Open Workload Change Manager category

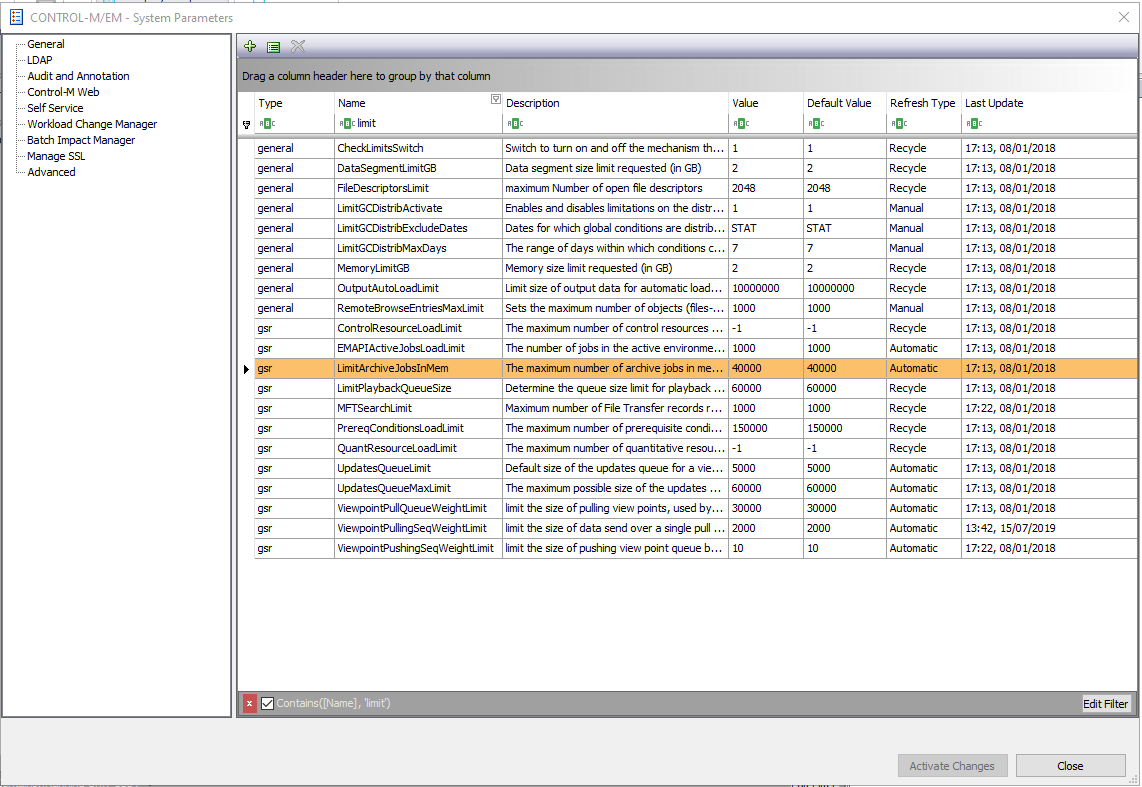point(92,124)
